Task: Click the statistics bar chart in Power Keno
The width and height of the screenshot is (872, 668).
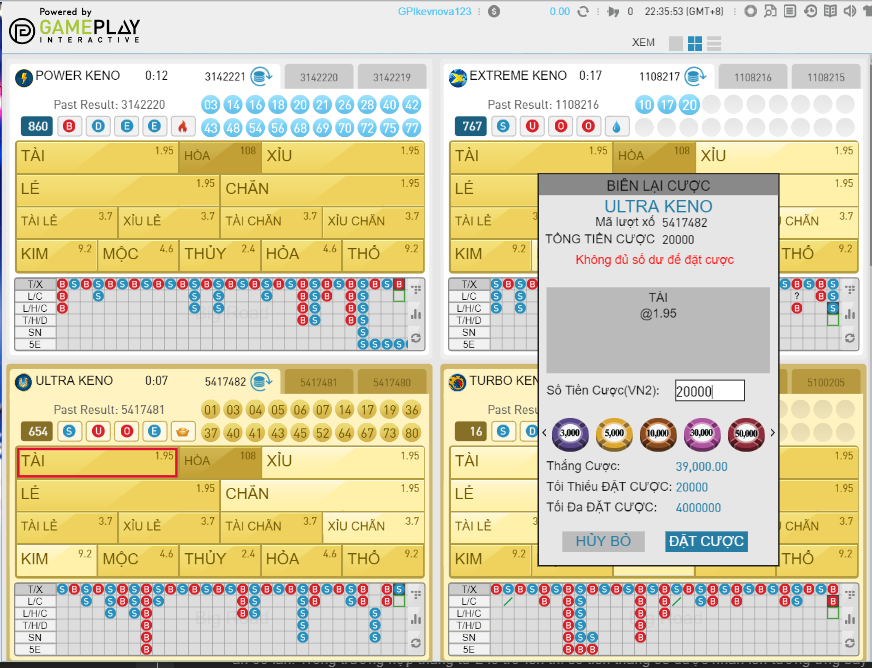Action: tap(416, 313)
